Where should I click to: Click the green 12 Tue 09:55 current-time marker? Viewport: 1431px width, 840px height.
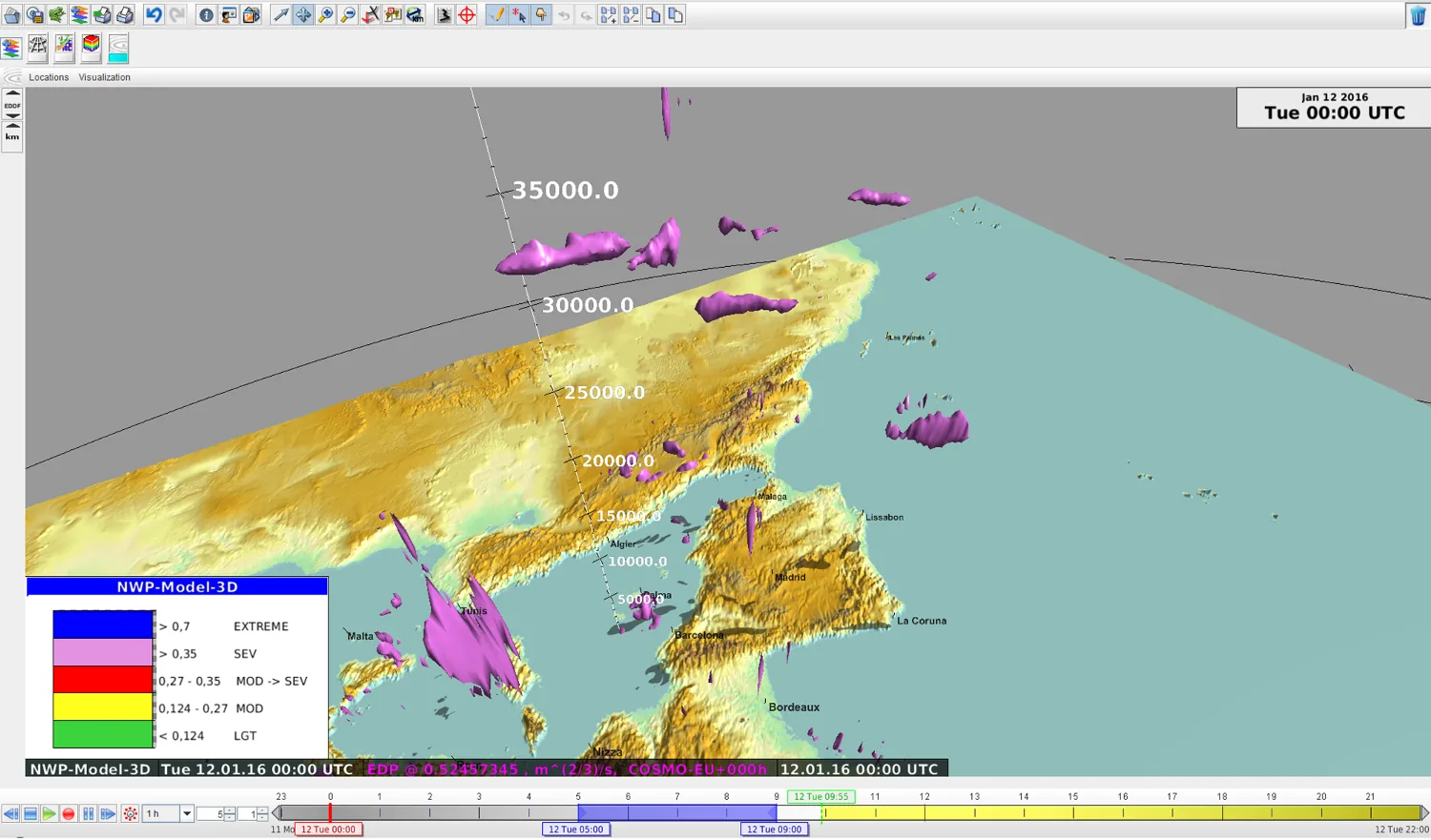820,796
